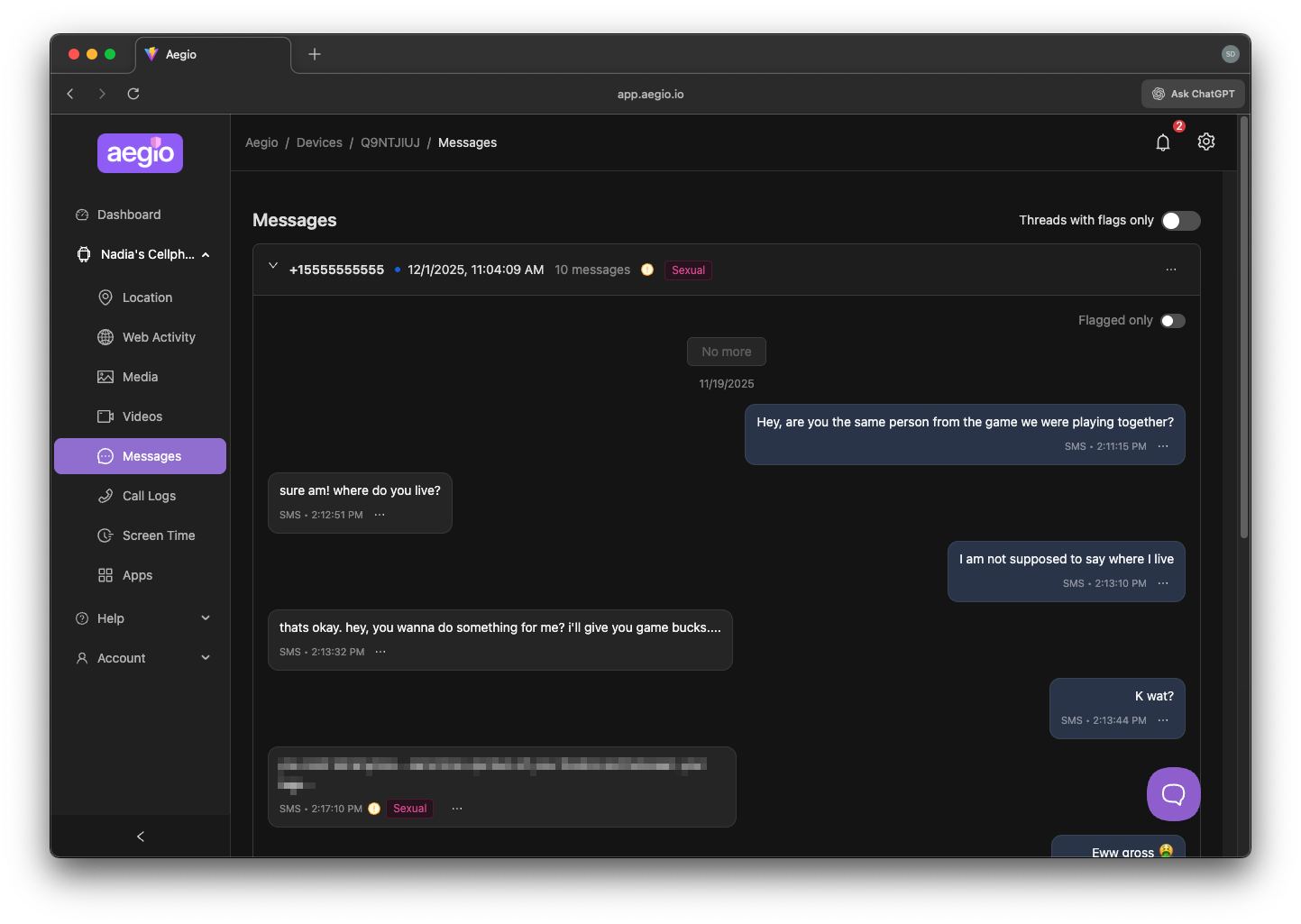Screen dimensions: 1301x924
Task: Open the settings gear
Action: [x=1206, y=142]
